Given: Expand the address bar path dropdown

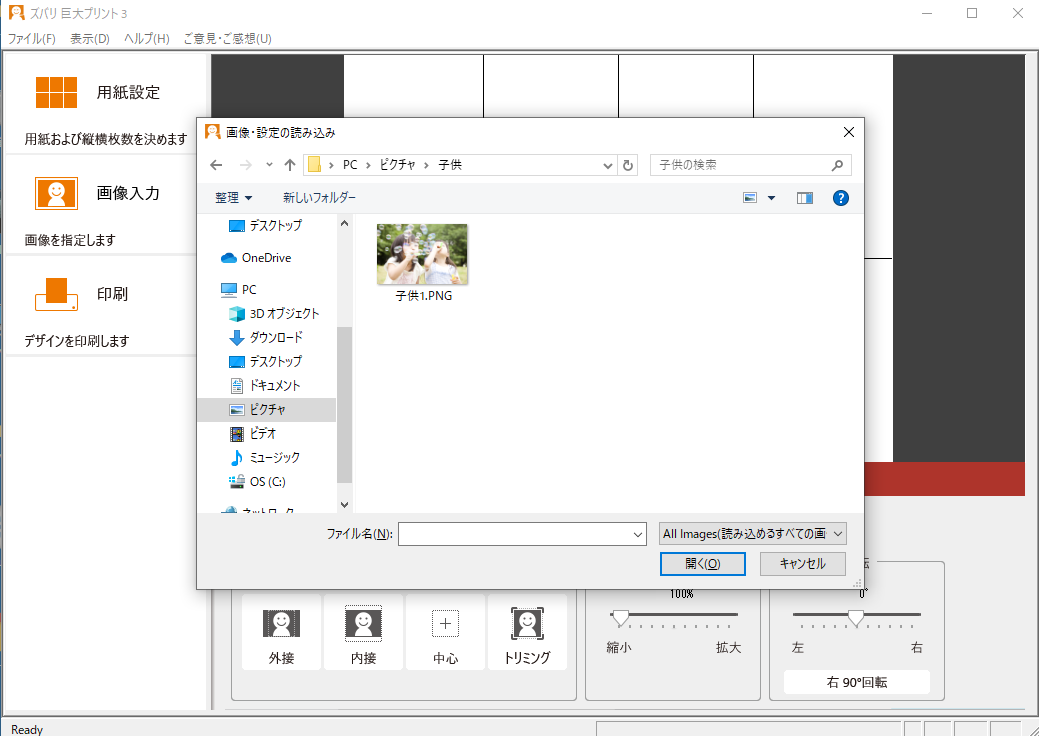Looking at the screenshot, I should pyautogui.click(x=607, y=164).
